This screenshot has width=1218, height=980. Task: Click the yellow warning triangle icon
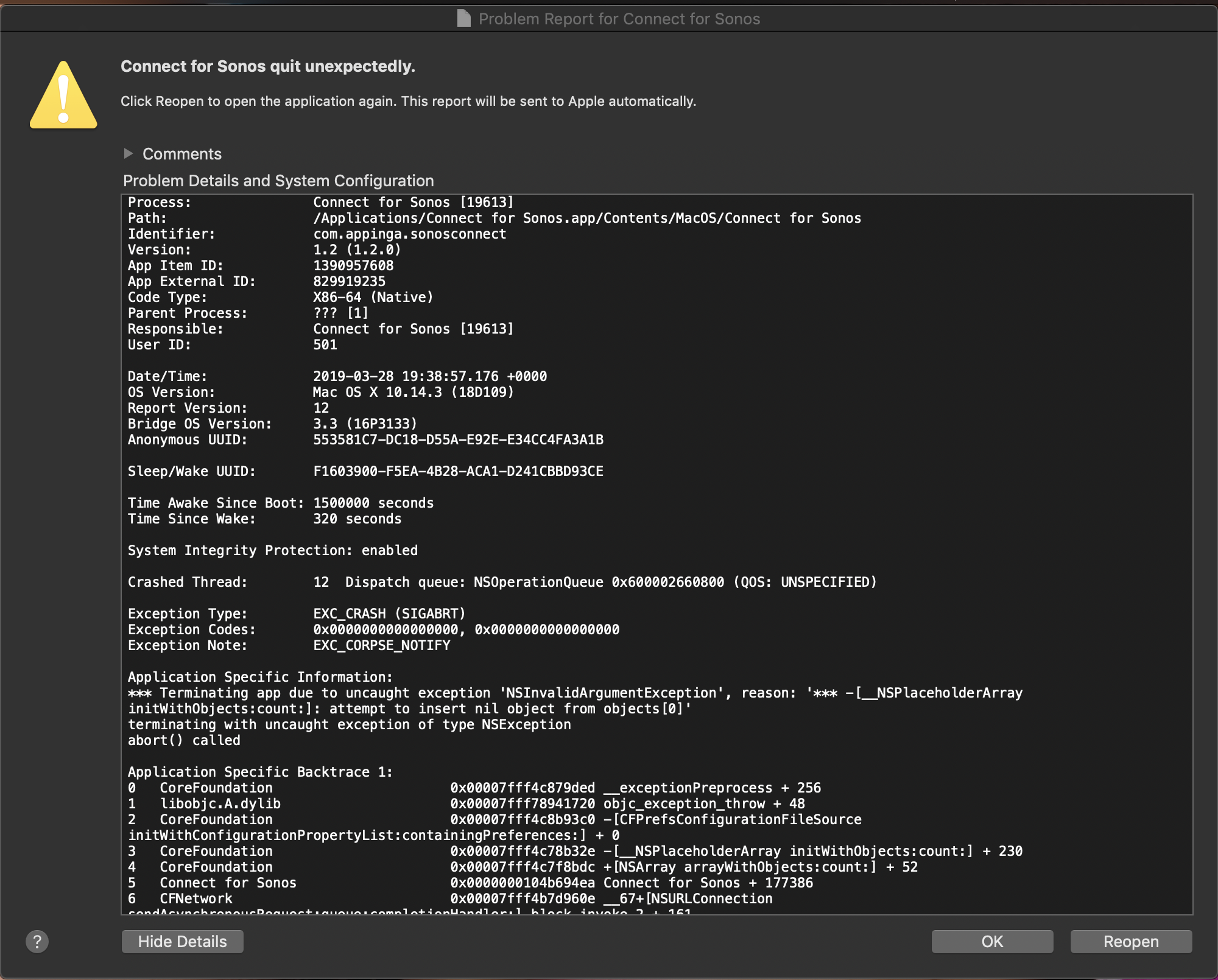[63, 95]
